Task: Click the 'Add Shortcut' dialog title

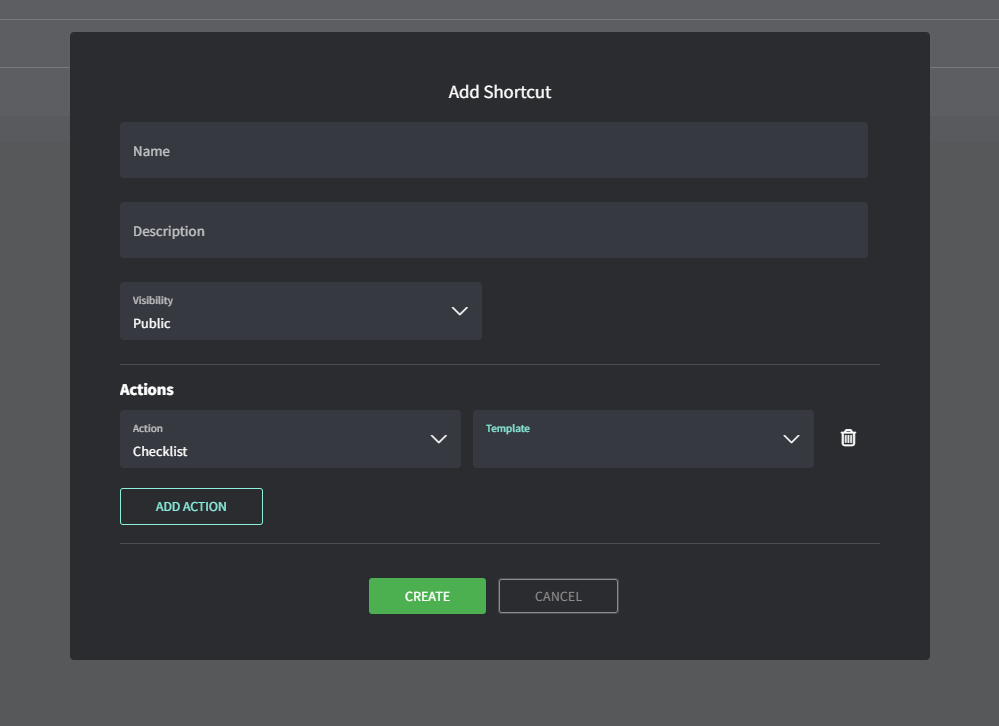Action: (499, 92)
